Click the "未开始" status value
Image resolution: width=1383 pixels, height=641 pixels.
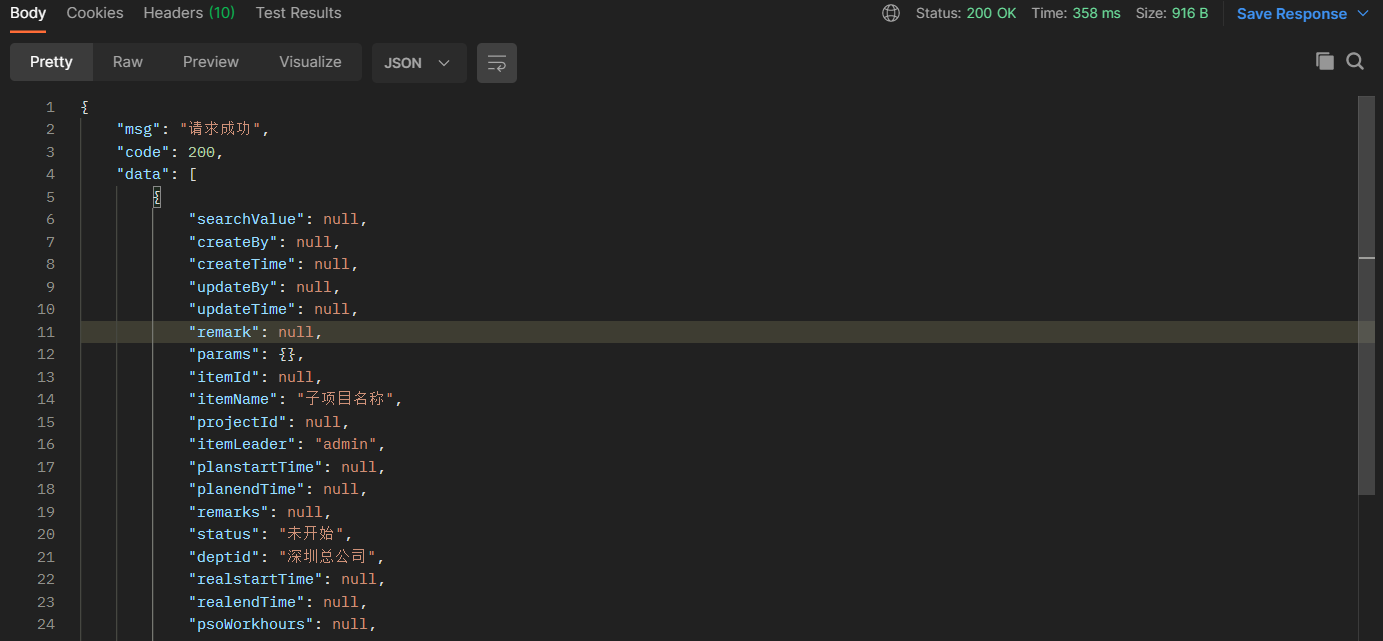pyautogui.click(x=312, y=534)
